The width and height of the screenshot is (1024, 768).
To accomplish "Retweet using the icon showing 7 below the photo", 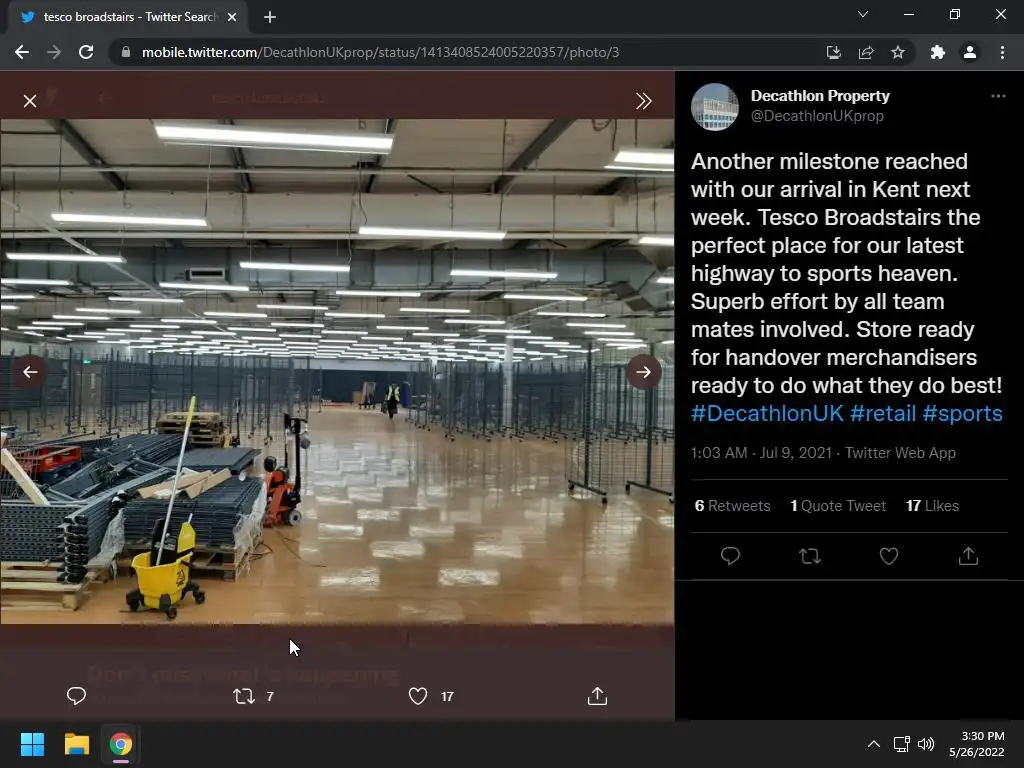I will pyautogui.click(x=253, y=696).
